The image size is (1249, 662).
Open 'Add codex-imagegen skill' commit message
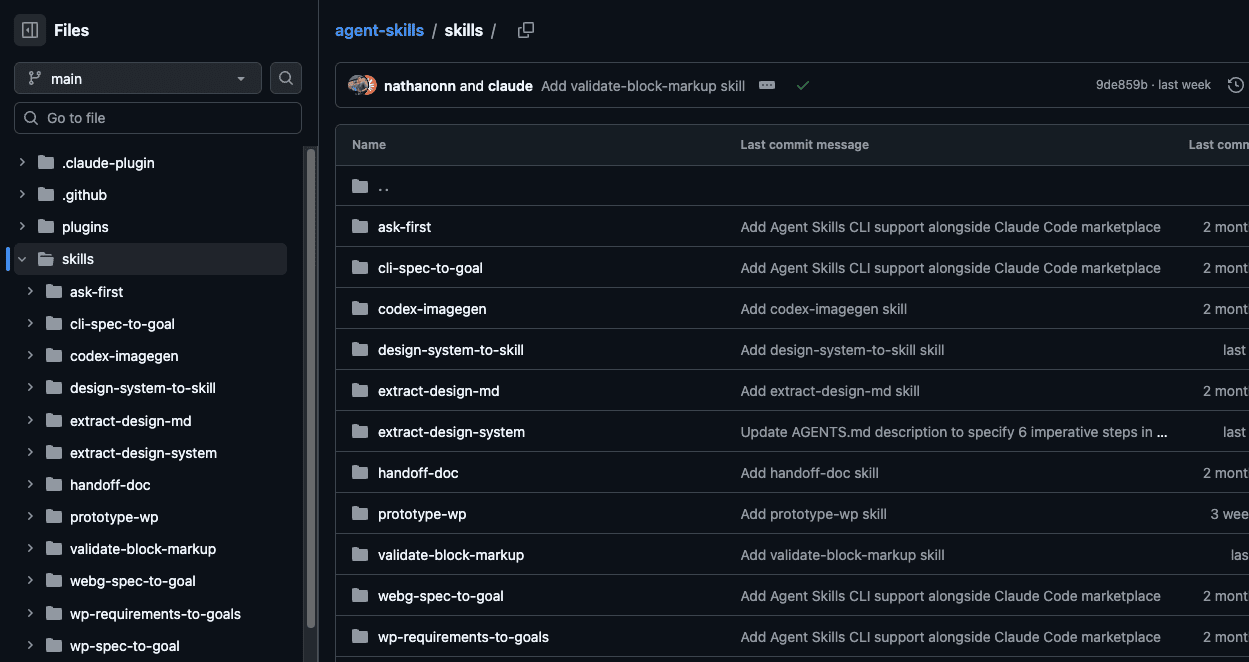click(x=824, y=309)
